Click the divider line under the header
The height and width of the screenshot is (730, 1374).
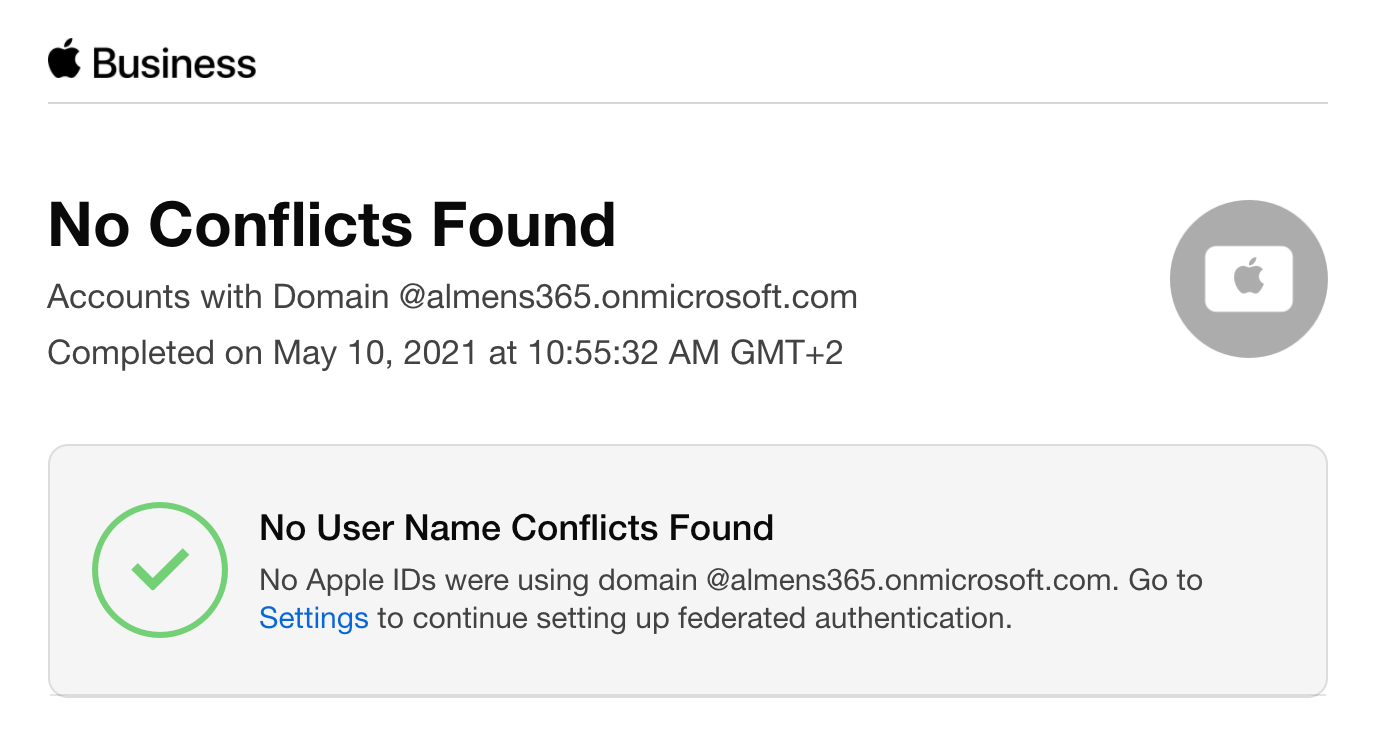(687, 103)
